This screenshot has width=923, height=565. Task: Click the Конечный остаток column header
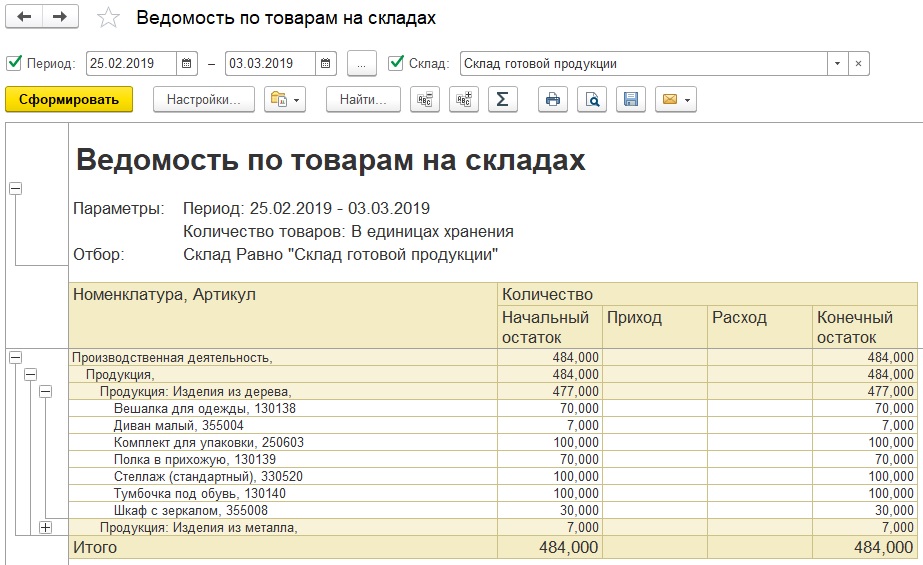pos(865,327)
